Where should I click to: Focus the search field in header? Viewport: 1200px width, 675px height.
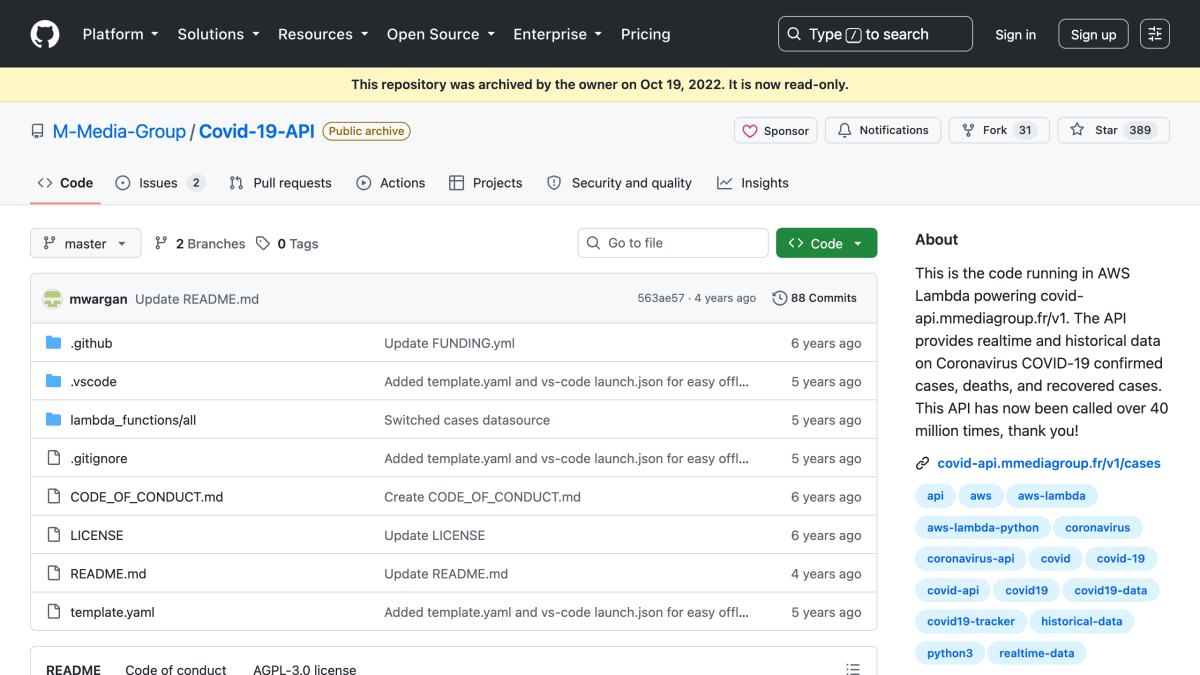875,34
